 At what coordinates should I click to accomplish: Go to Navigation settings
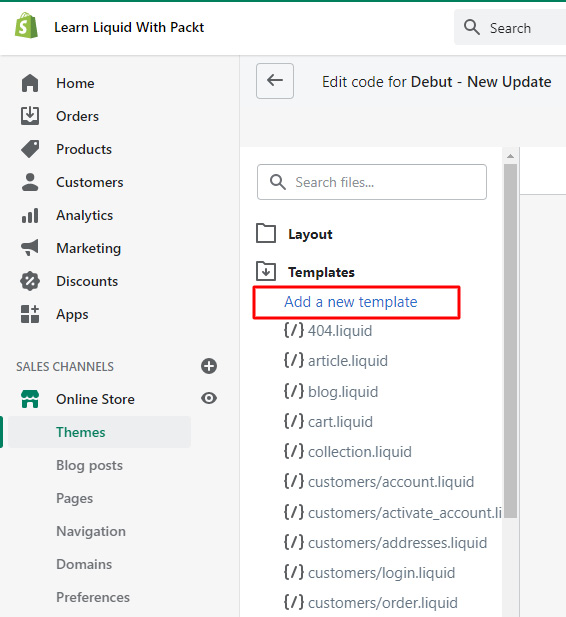(x=91, y=531)
